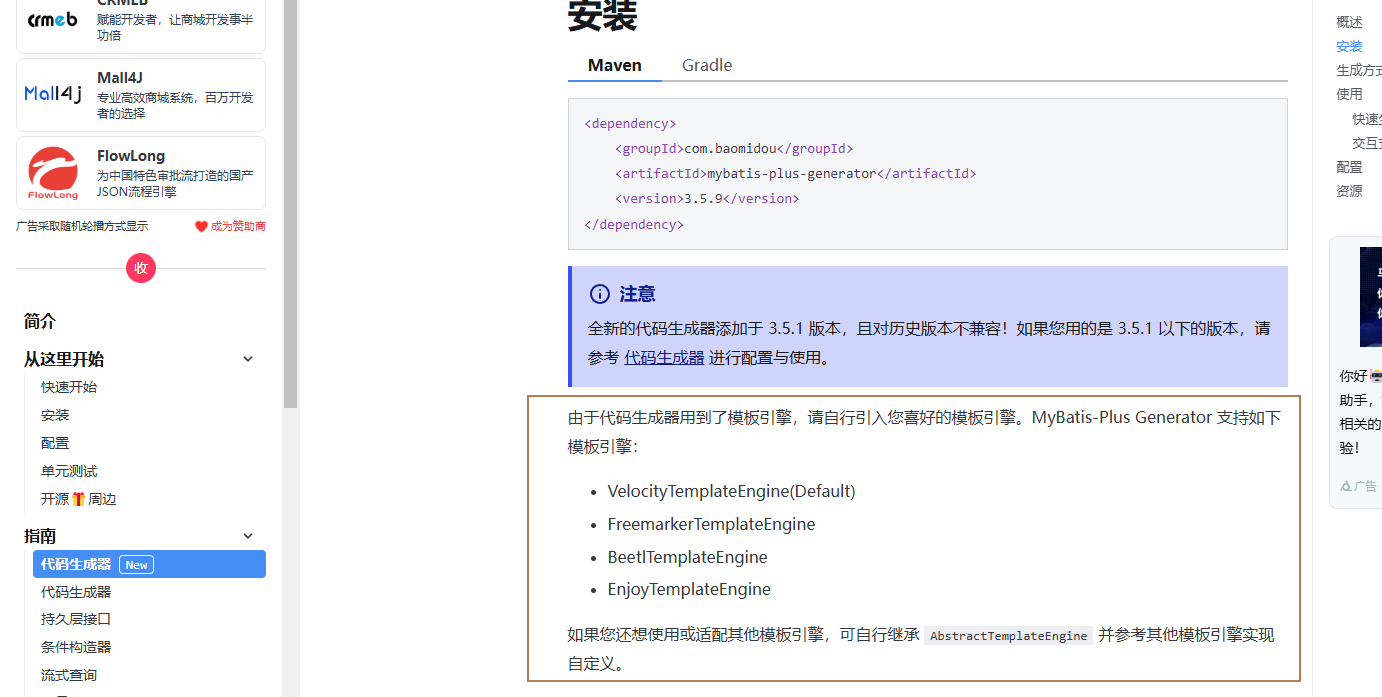
Task: Collapse the 从这里开始 section chevron
Action: tap(248, 359)
